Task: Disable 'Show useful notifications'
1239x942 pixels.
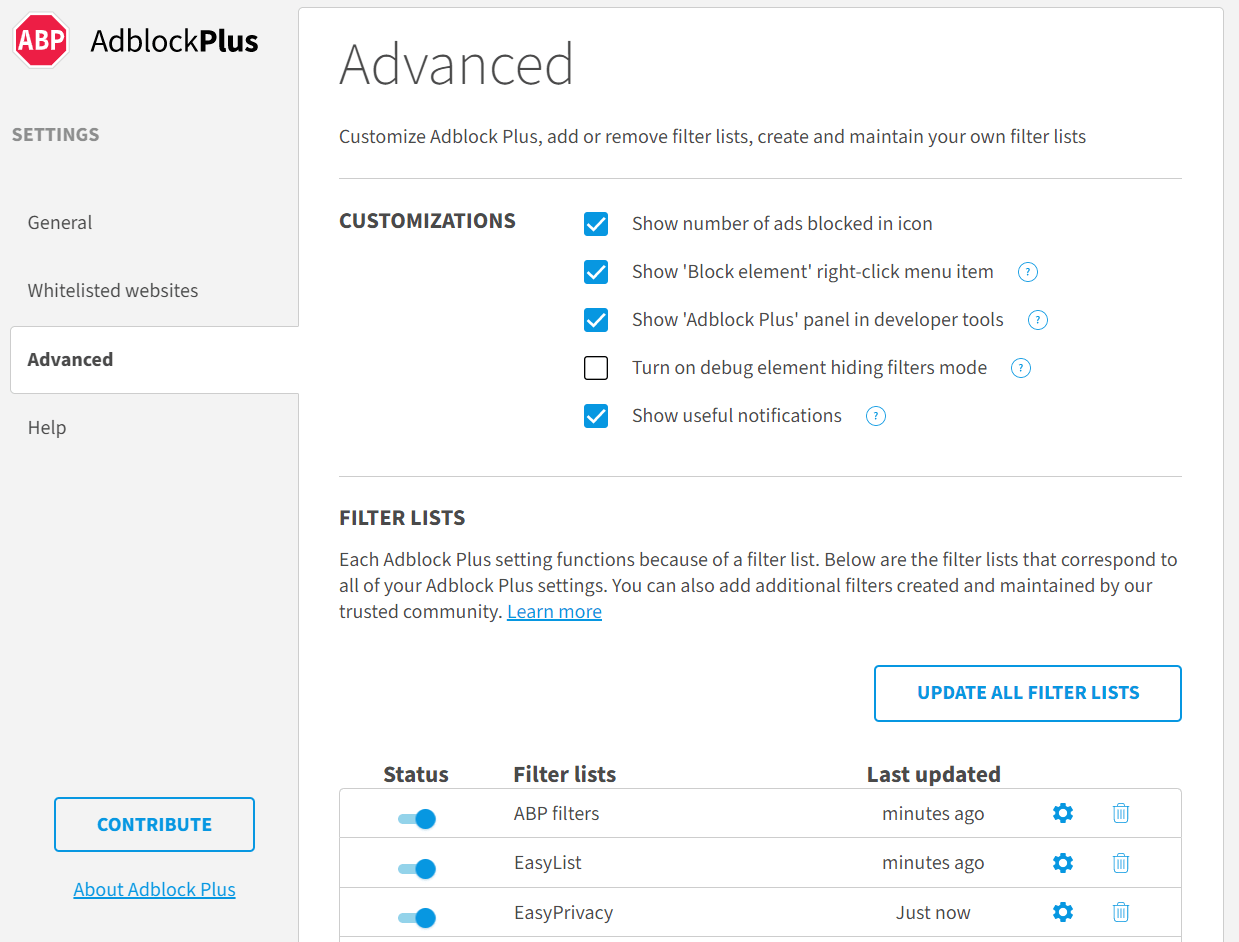Action: click(596, 416)
